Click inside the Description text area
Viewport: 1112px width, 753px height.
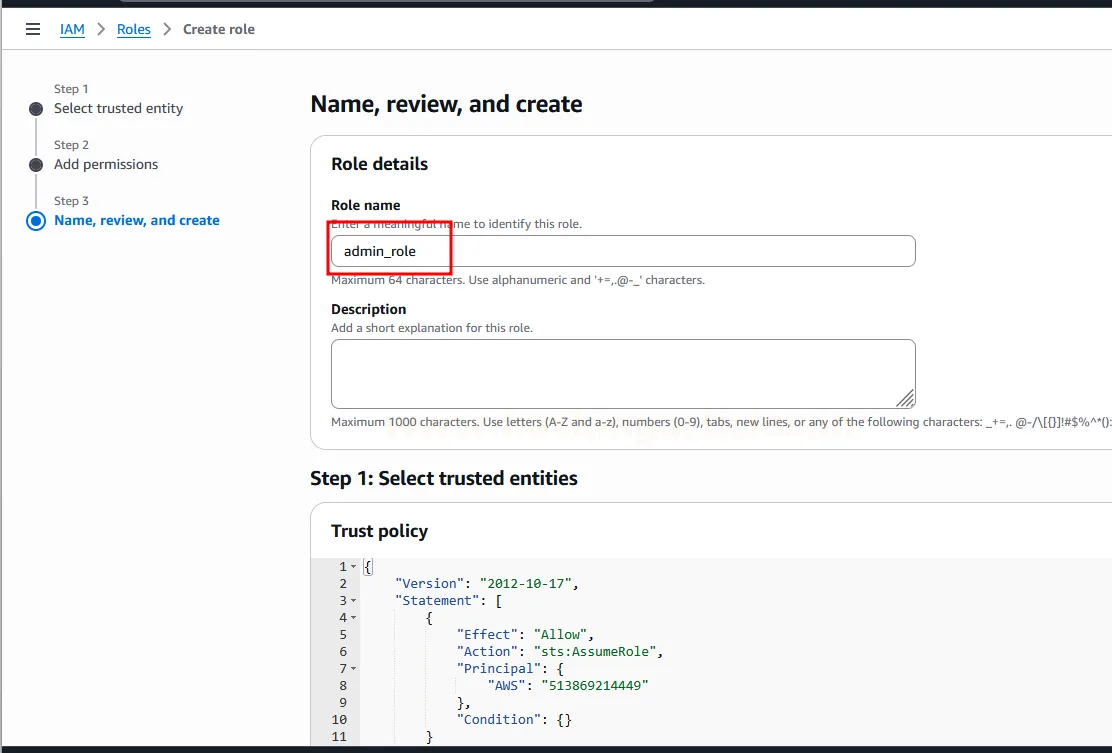tap(622, 373)
